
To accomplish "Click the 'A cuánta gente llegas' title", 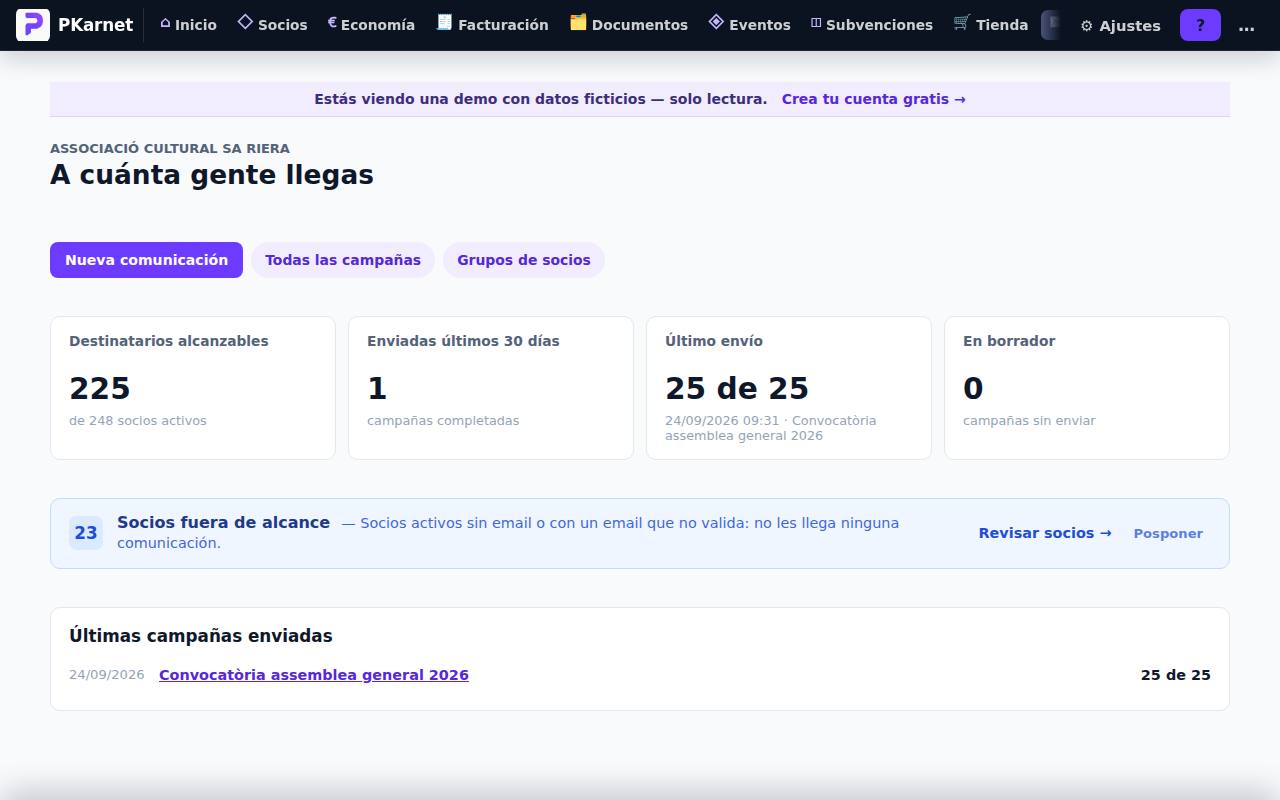I will point(212,175).
